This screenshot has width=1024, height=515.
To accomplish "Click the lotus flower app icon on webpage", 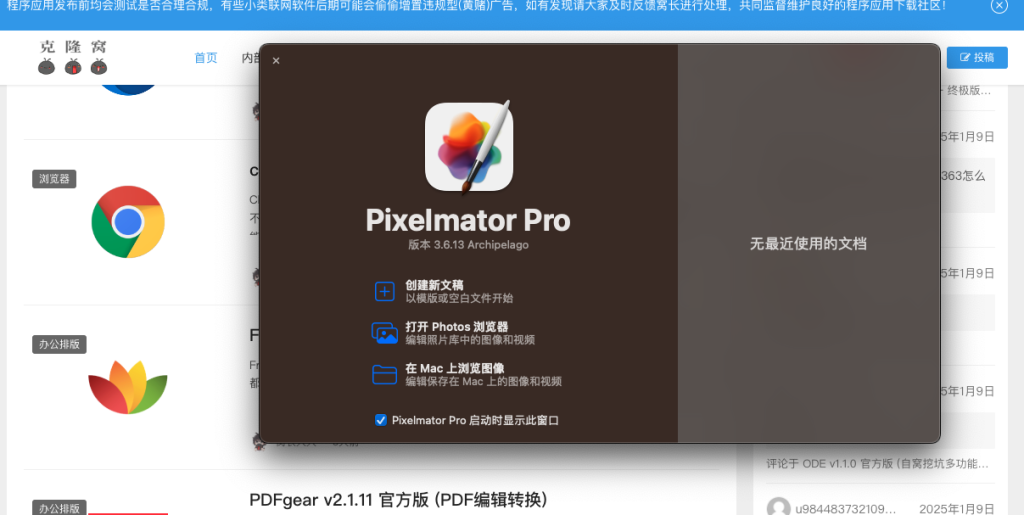I will (128, 386).
